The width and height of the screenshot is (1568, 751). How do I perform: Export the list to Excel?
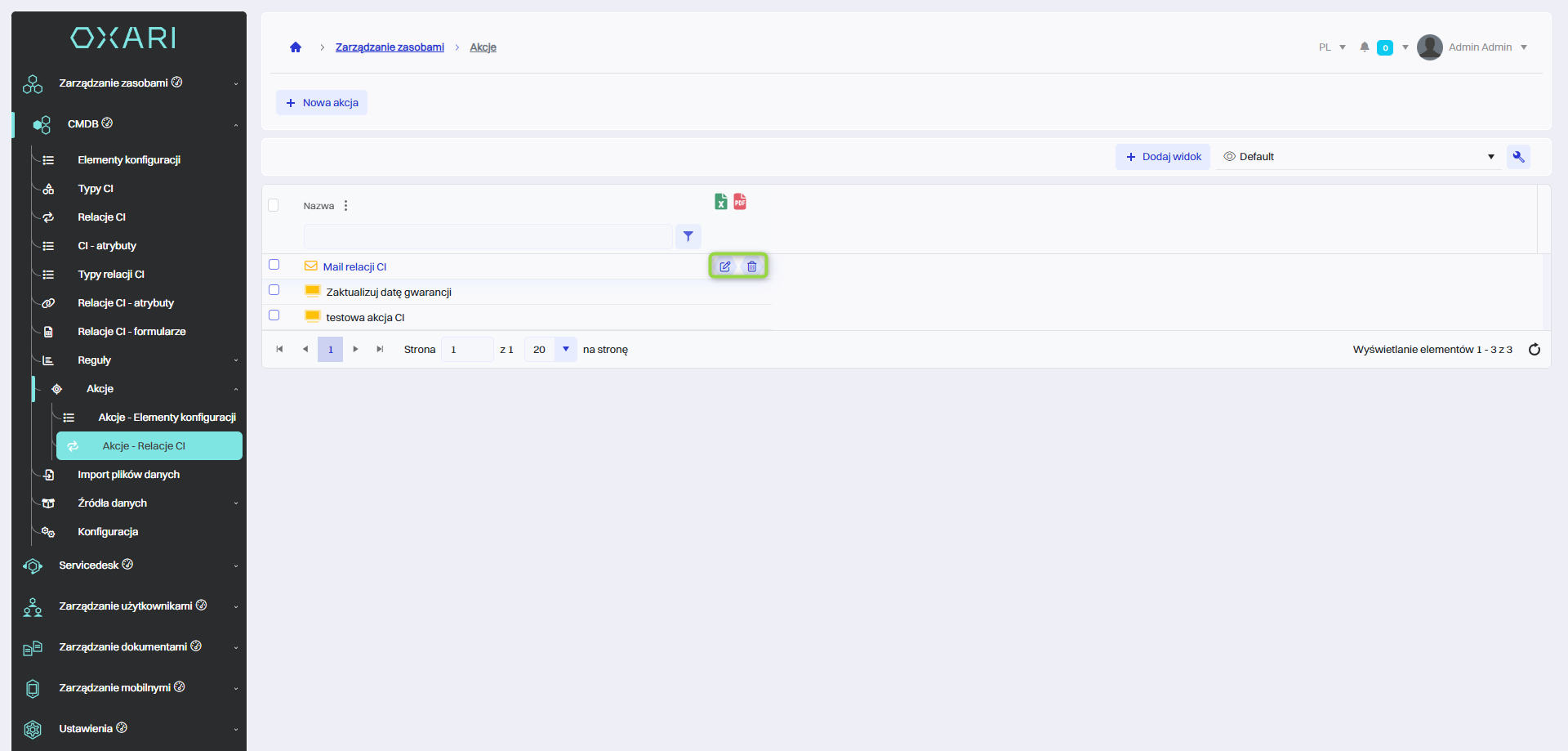720,202
